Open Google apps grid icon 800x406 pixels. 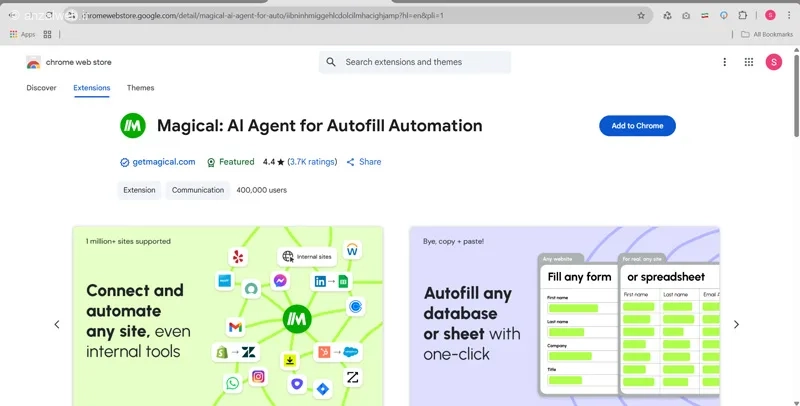point(748,62)
